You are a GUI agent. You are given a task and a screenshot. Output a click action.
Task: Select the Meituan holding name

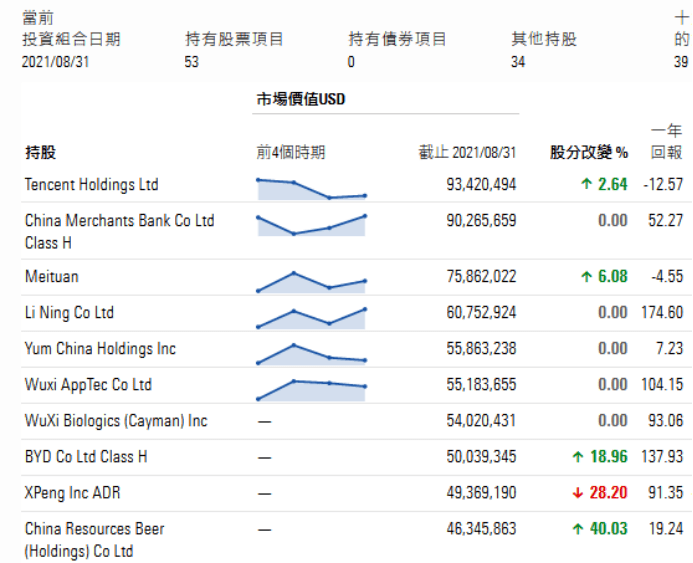coord(52,277)
